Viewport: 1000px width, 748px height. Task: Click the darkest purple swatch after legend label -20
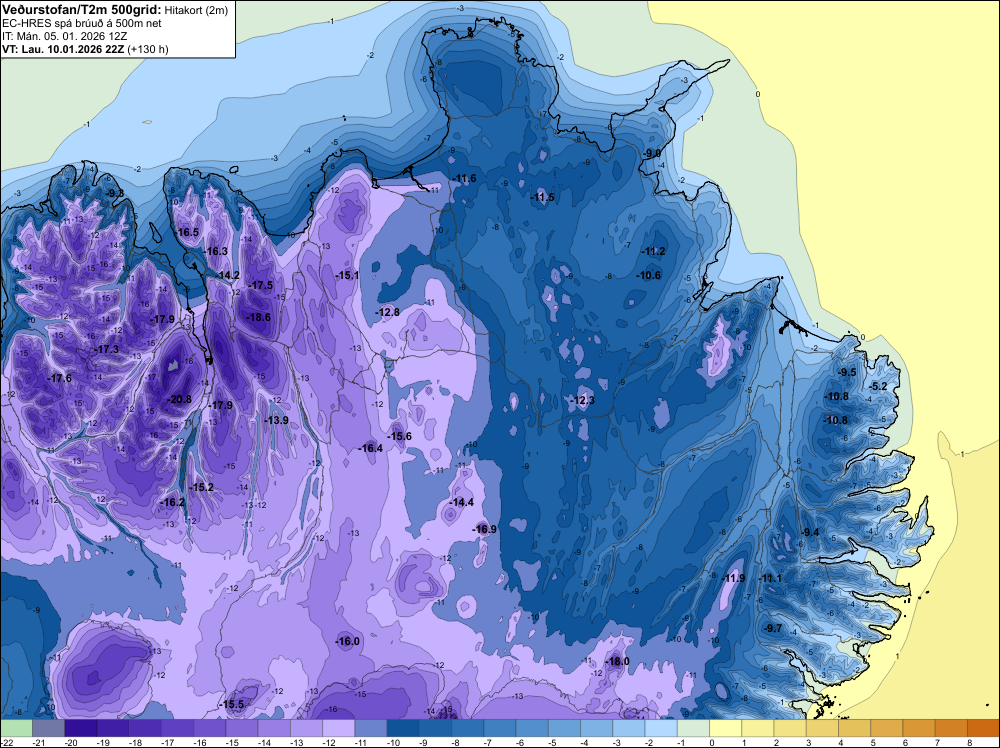pyautogui.click(x=81, y=728)
